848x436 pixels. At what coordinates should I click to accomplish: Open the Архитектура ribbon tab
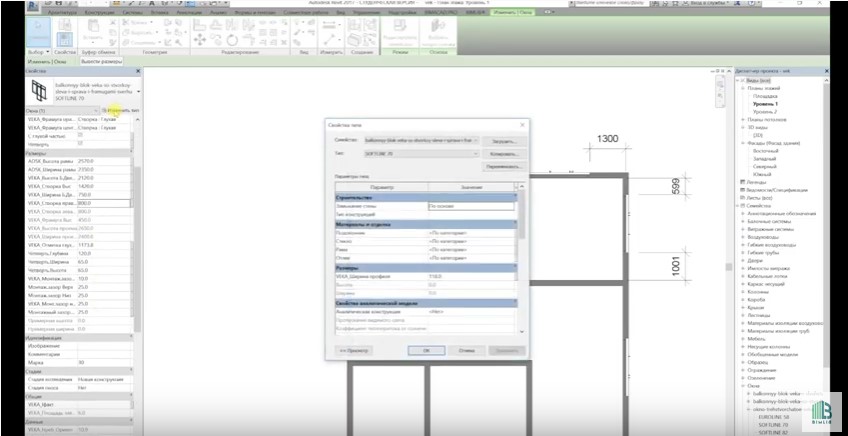[x=62, y=12]
